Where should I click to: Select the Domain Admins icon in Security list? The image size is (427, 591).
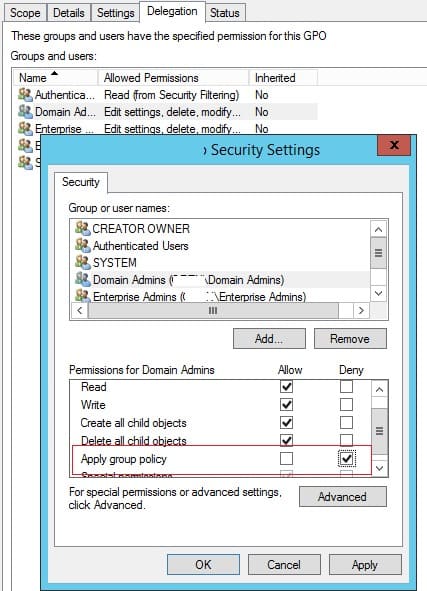coord(83,279)
